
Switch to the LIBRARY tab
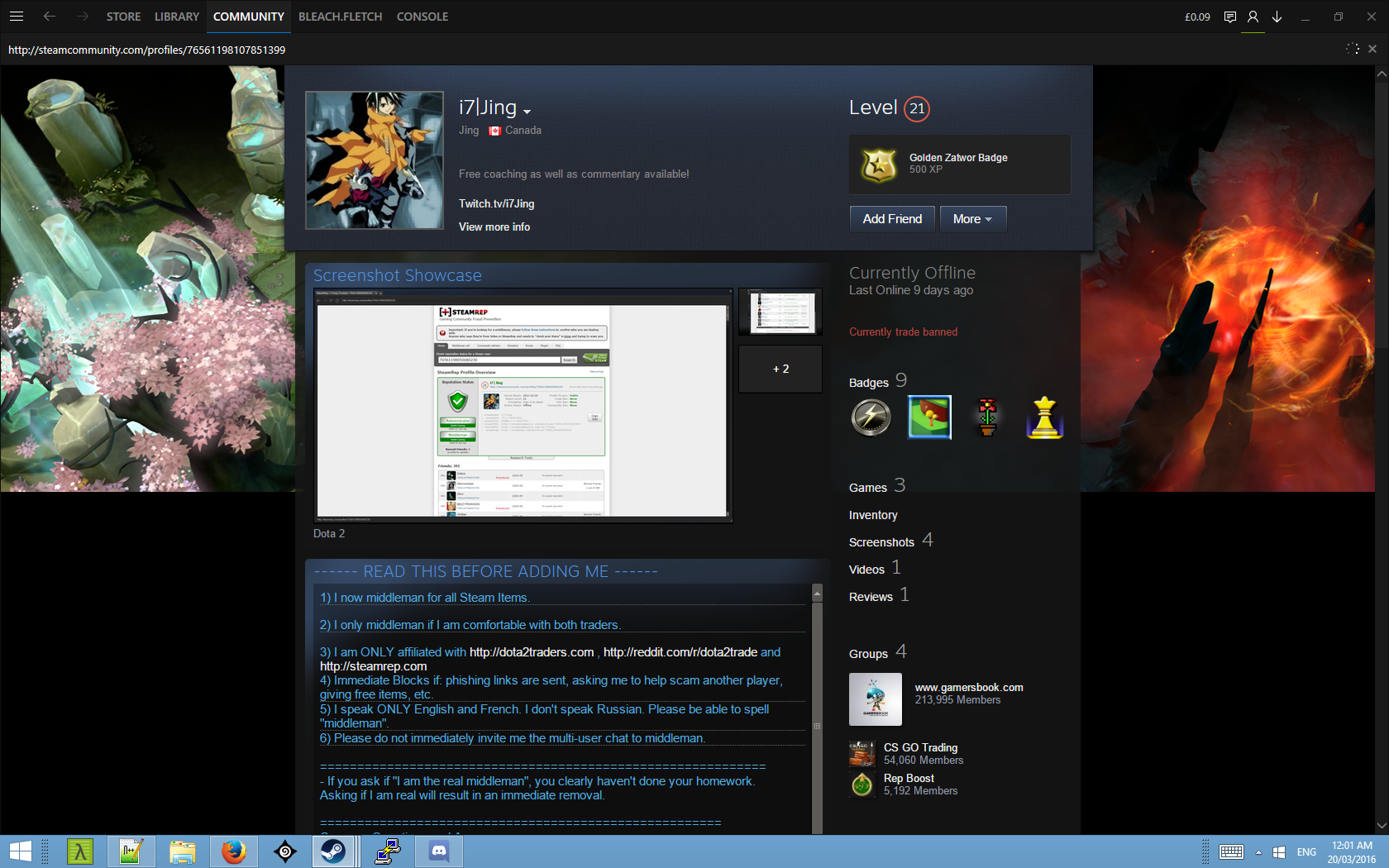click(x=176, y=17)
